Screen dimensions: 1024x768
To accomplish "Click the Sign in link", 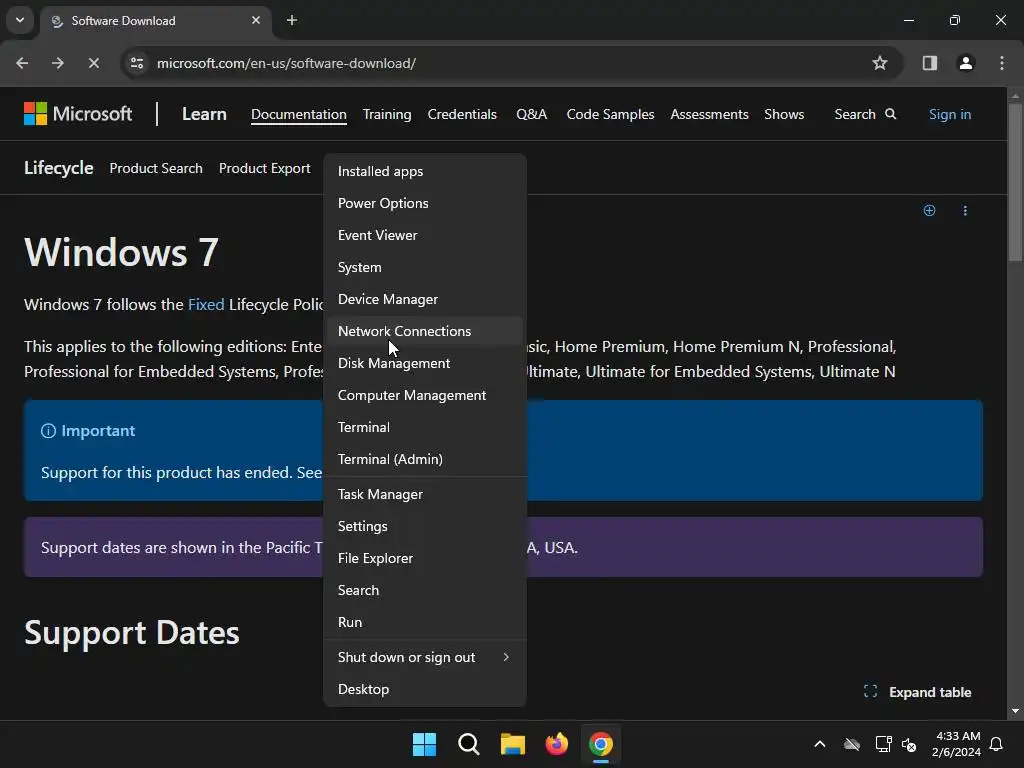I will pyautogui.click(x=950, y=114).
